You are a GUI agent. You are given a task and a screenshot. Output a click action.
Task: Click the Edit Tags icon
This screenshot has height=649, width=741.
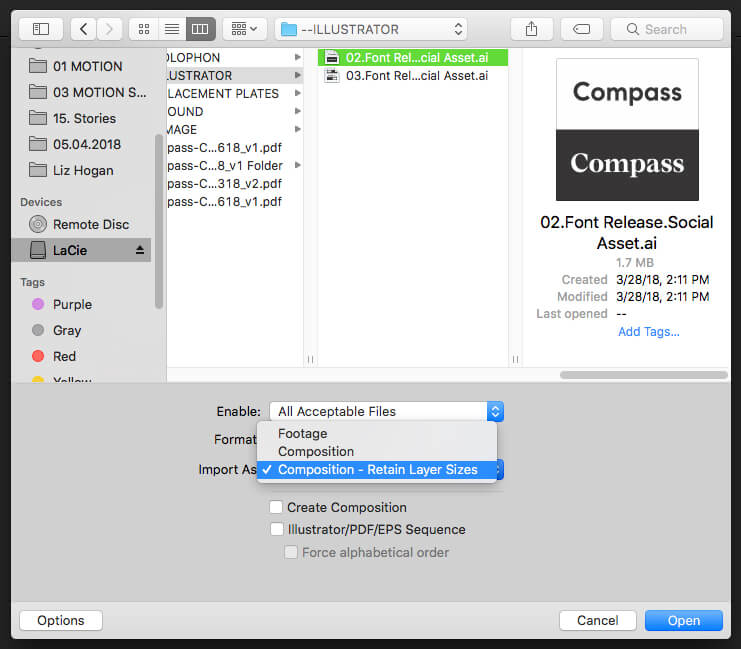[581, 29]
